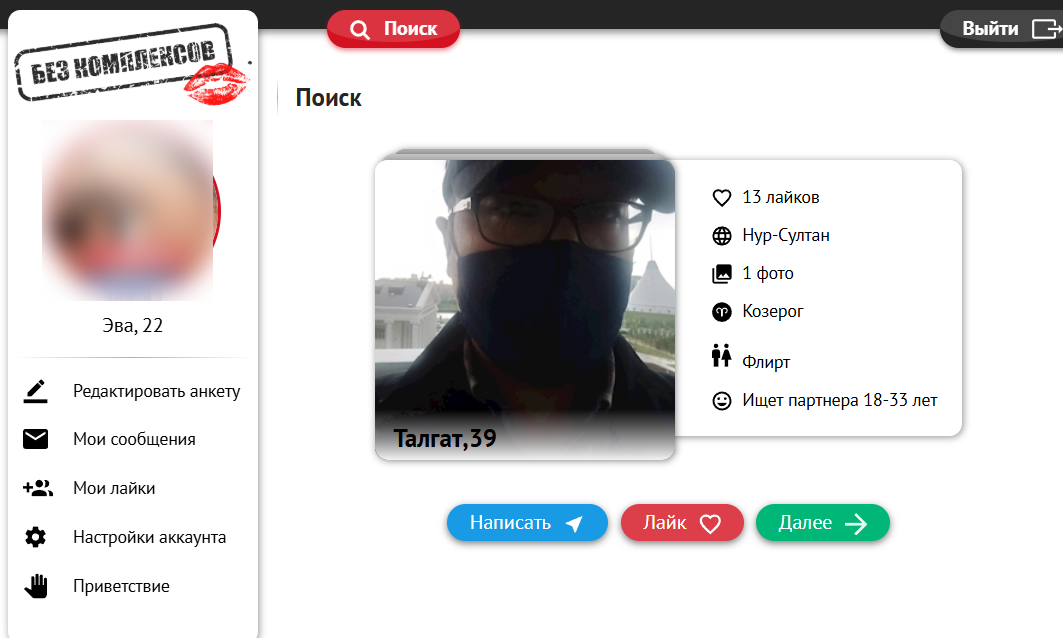
Task: Click the couple icon beside Флирт
Action: [721, 355]
